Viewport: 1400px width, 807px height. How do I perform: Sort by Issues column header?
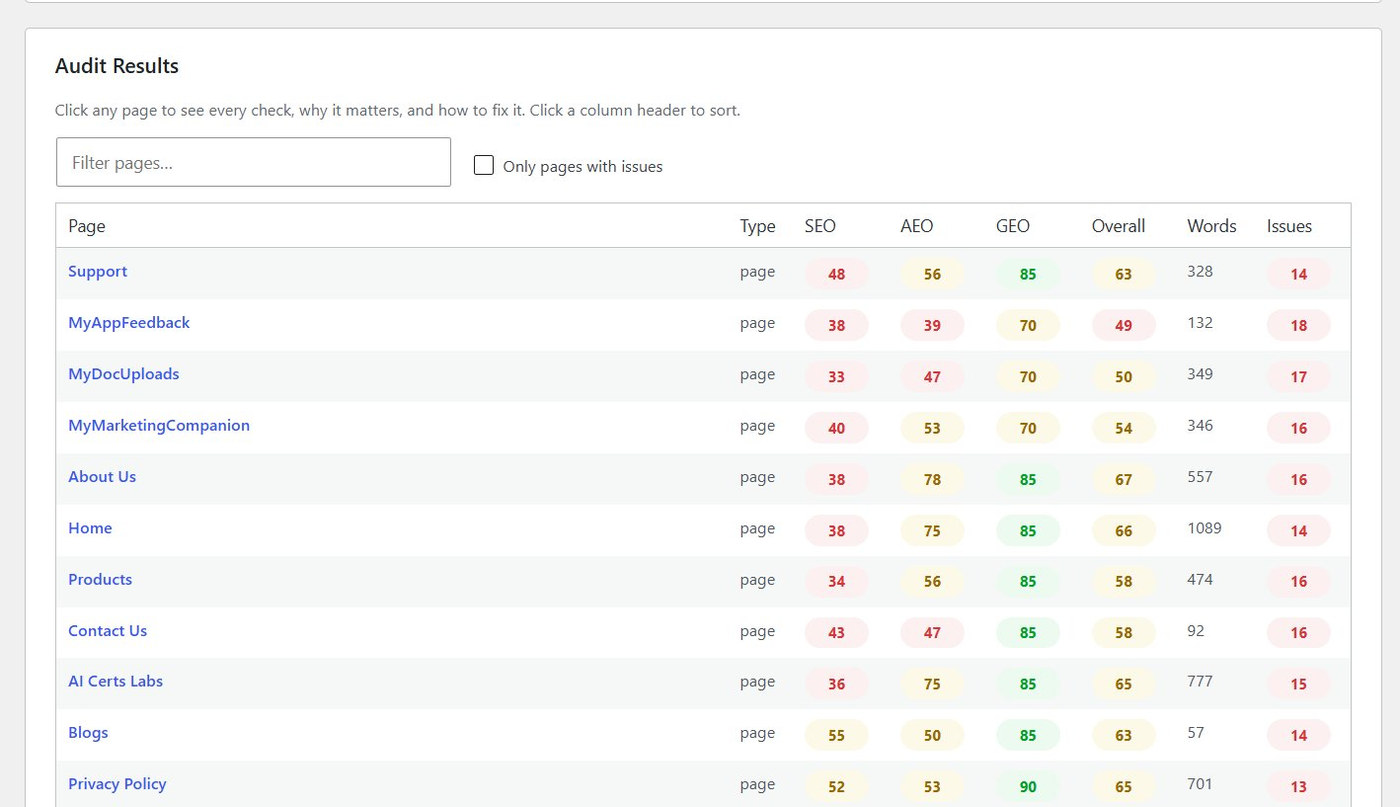(x=1289, y=226)
